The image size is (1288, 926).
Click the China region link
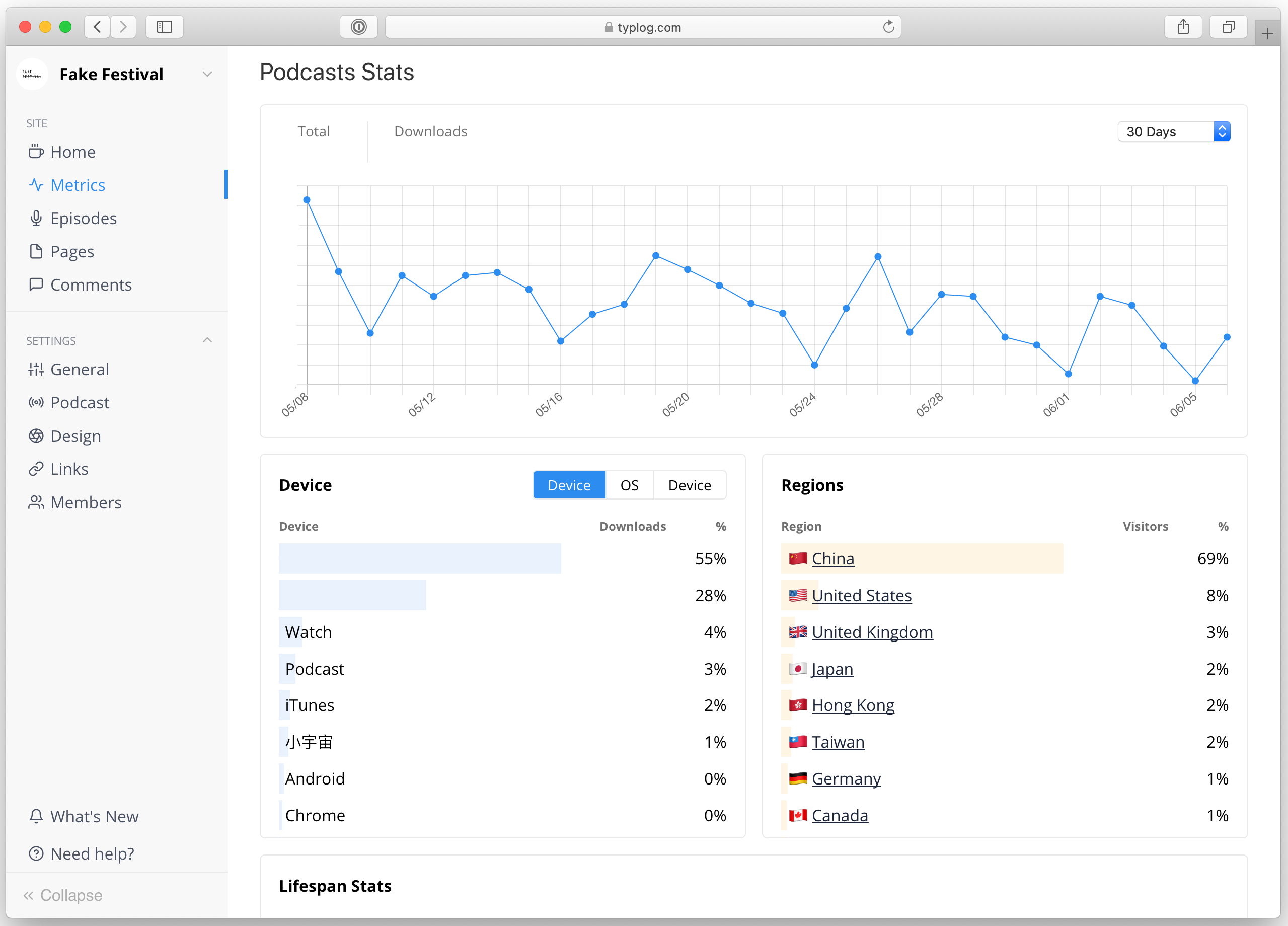832,558
